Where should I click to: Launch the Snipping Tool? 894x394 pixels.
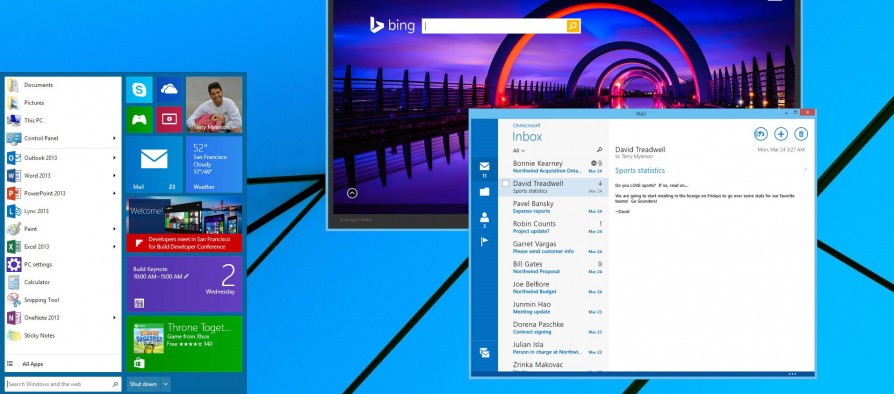[62, 300]
